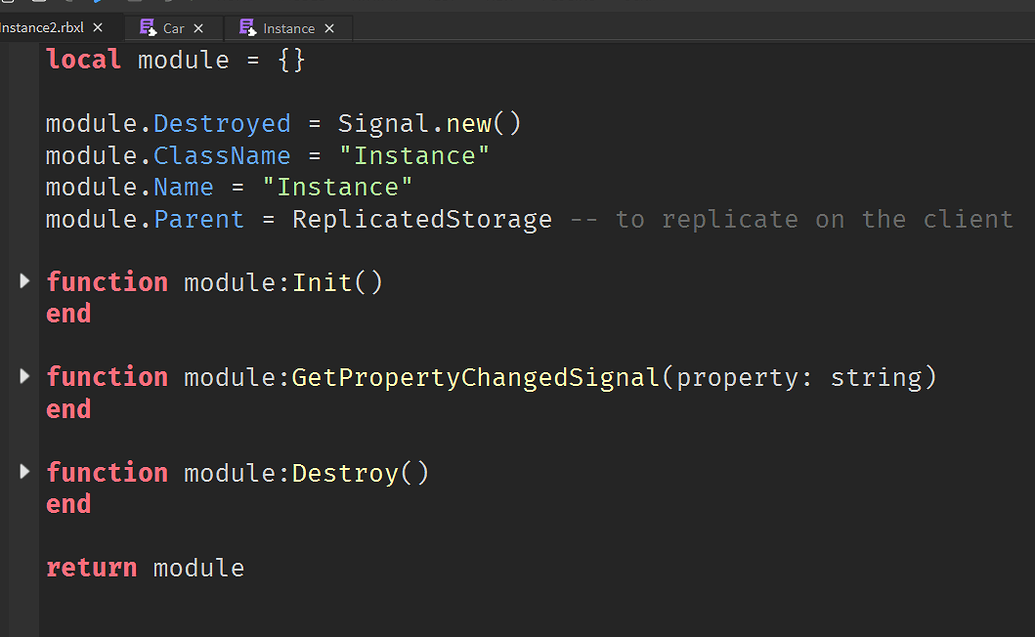This screenshot has width=1035, height=637.
Task: Collapse the module:Destroy function block
Action: point(24,471)
